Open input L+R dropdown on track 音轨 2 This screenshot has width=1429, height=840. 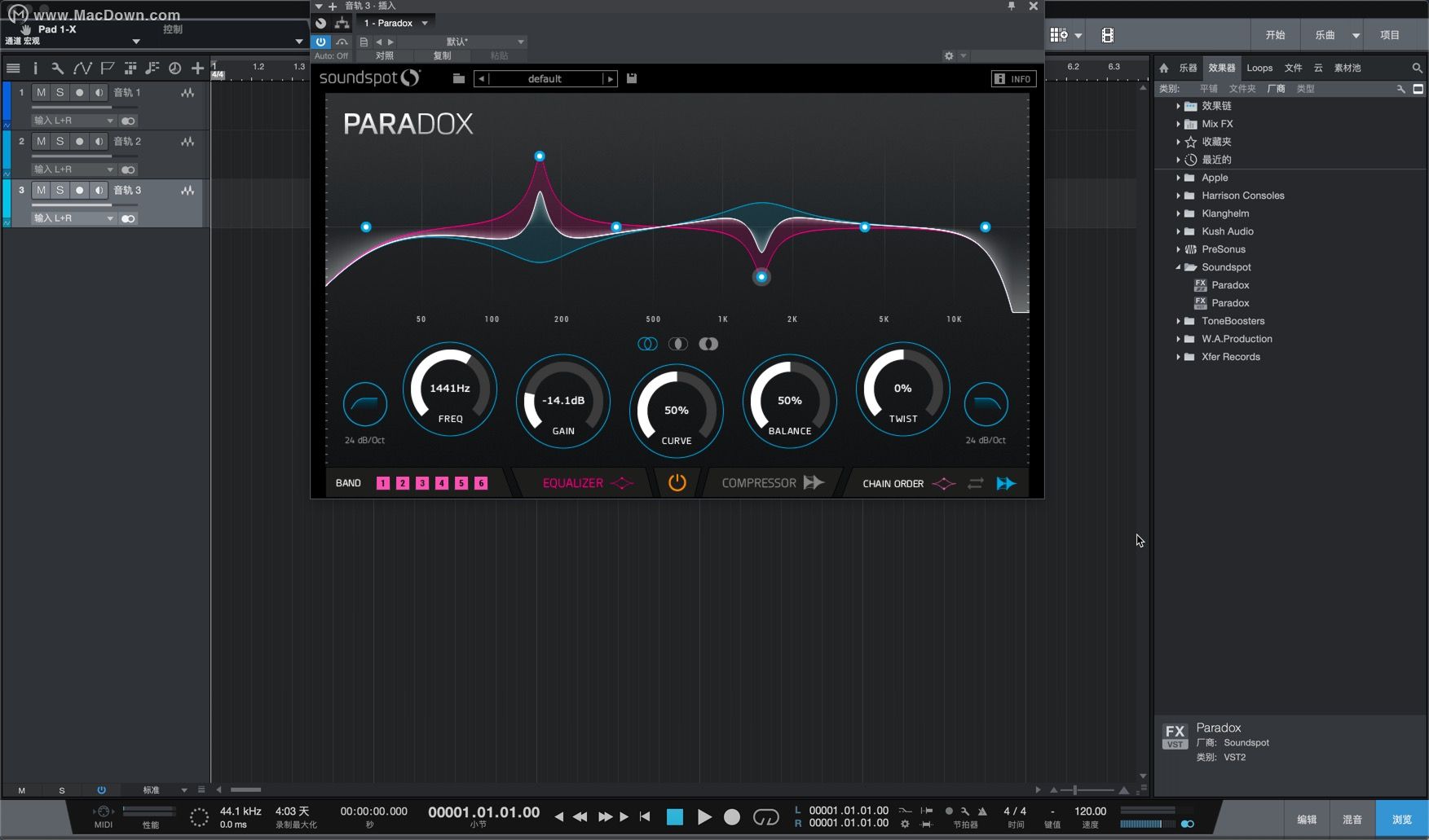[x=73, y=169]
